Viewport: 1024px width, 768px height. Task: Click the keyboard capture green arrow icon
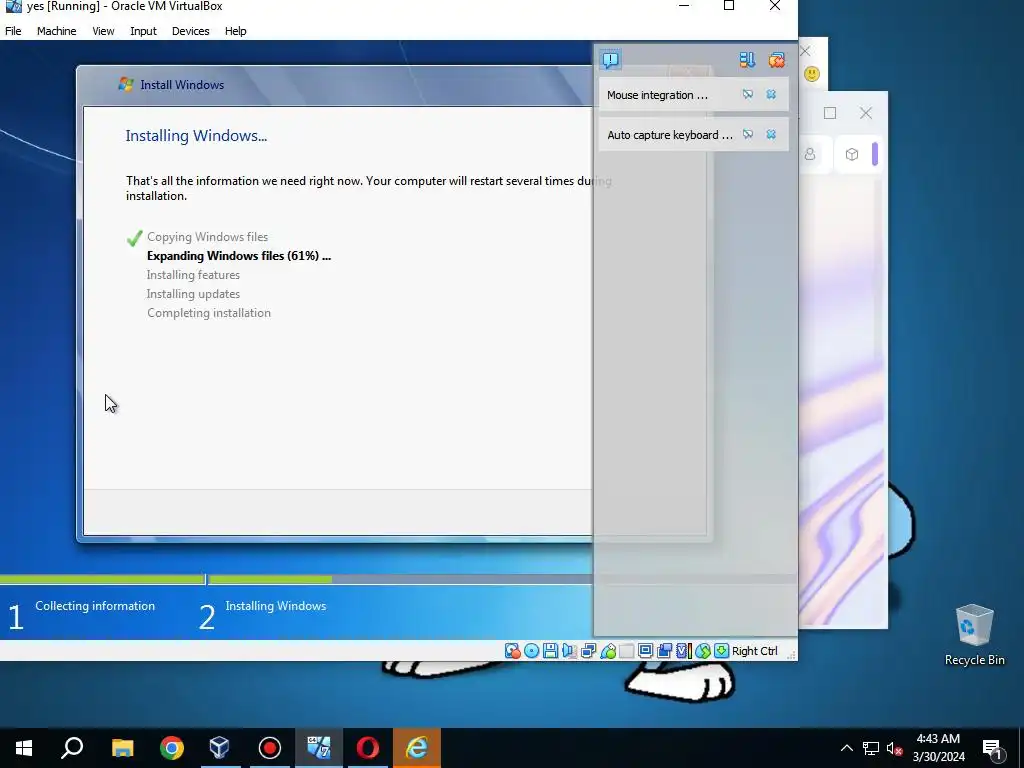coord(722,650)
